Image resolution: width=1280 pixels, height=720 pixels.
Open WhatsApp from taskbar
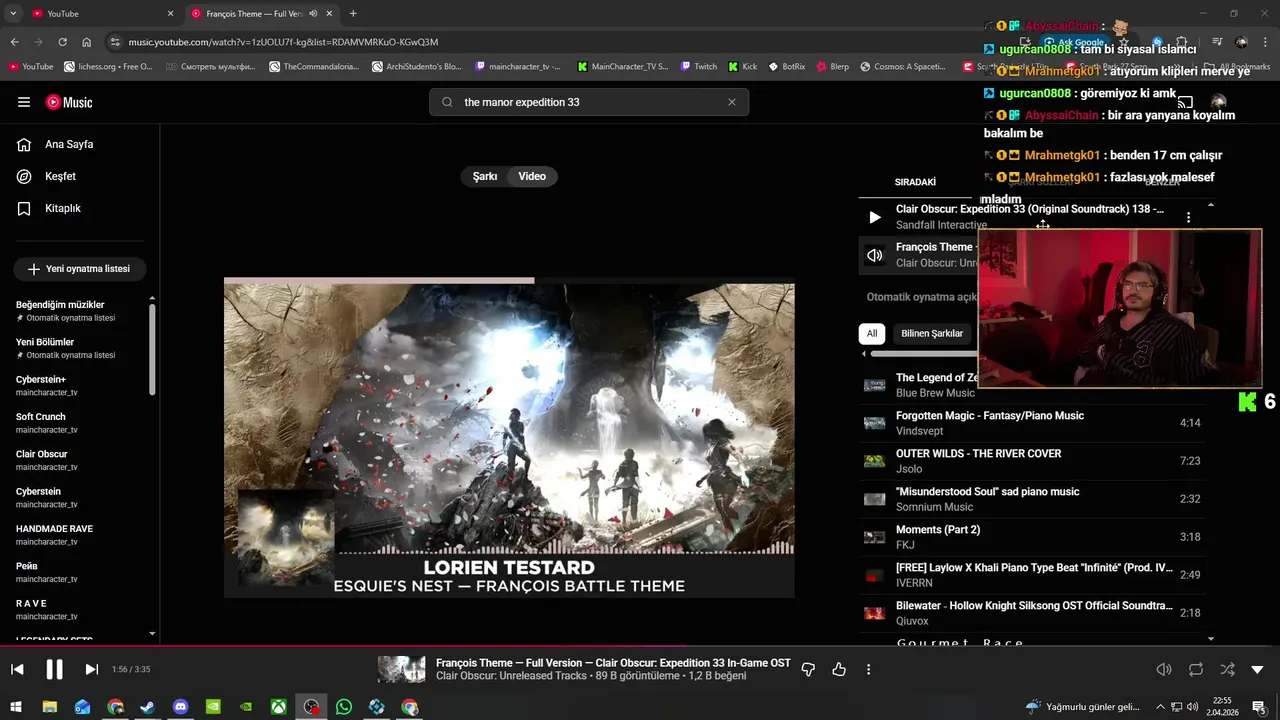[x=344, y=707]
